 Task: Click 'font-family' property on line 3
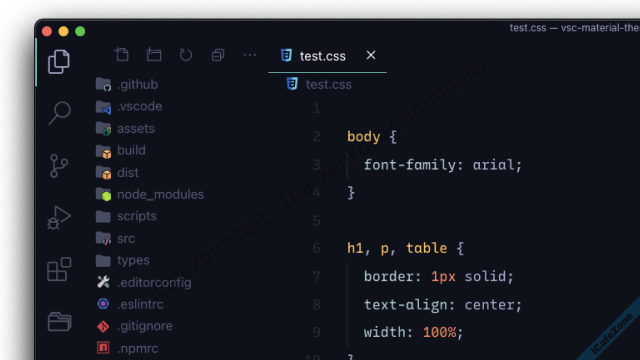click(x=409, y=165)
